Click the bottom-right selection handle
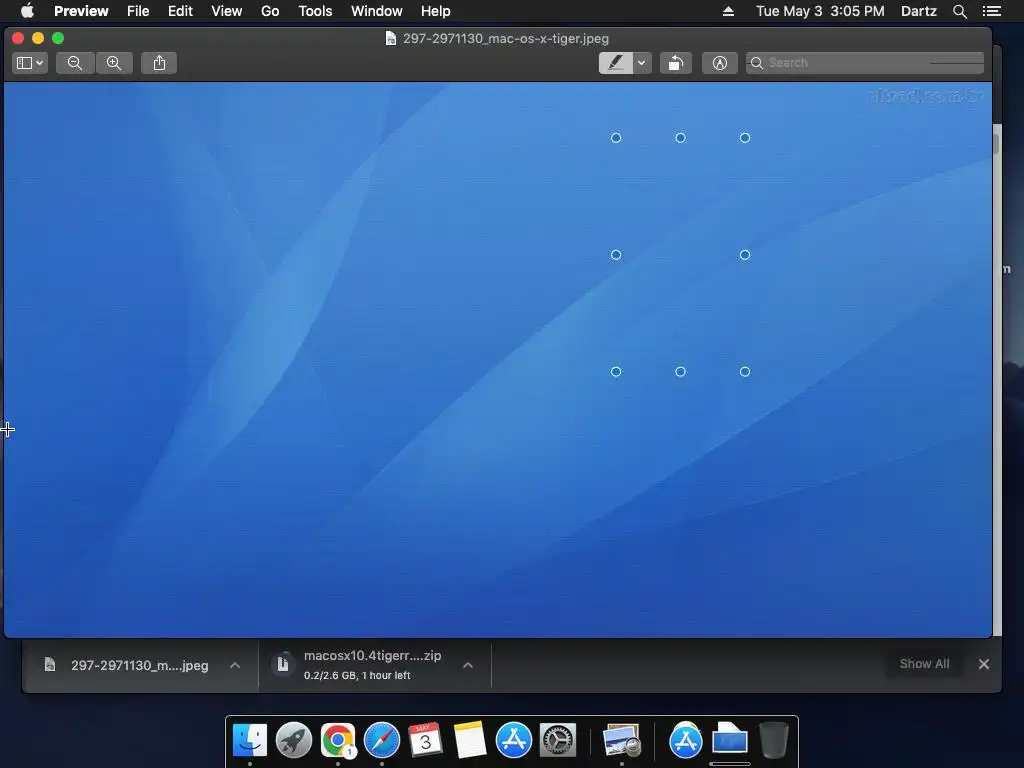The image size is (1024, 768). [745, 372]
